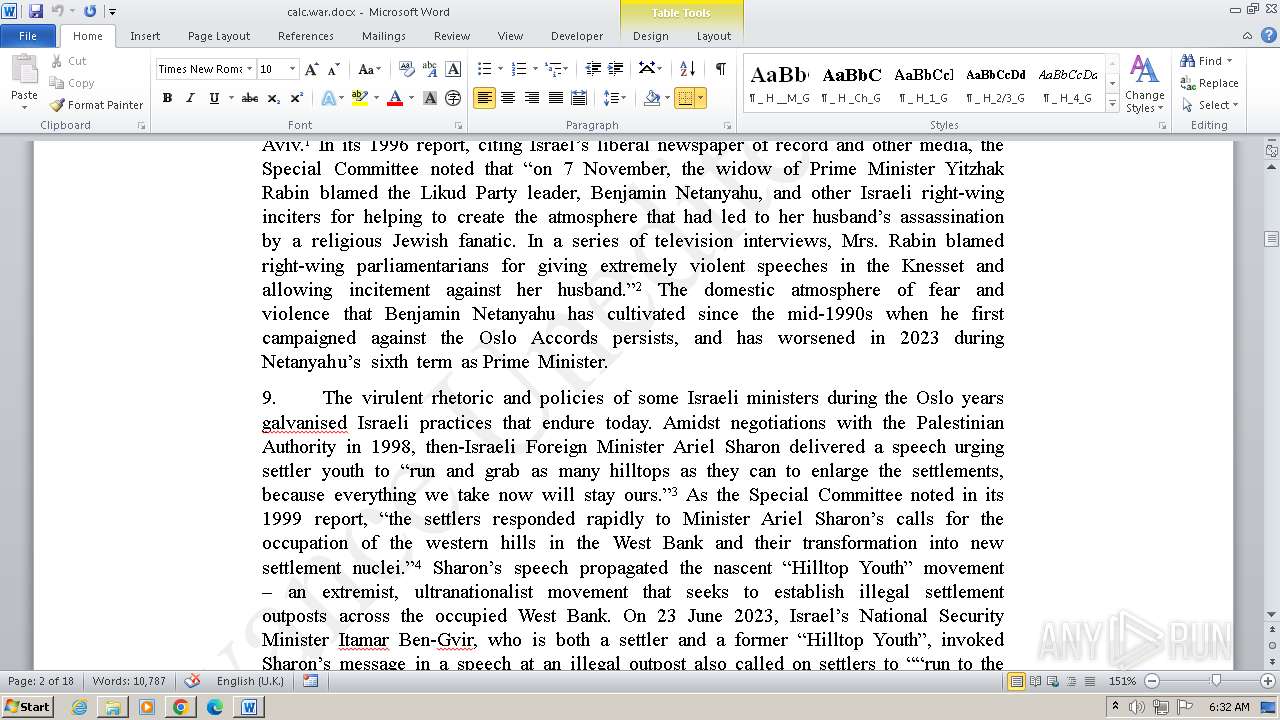Viewport: 1280px width, 720px height.
Task: Click the text highlight color swatch
Action: coord(359,98)
